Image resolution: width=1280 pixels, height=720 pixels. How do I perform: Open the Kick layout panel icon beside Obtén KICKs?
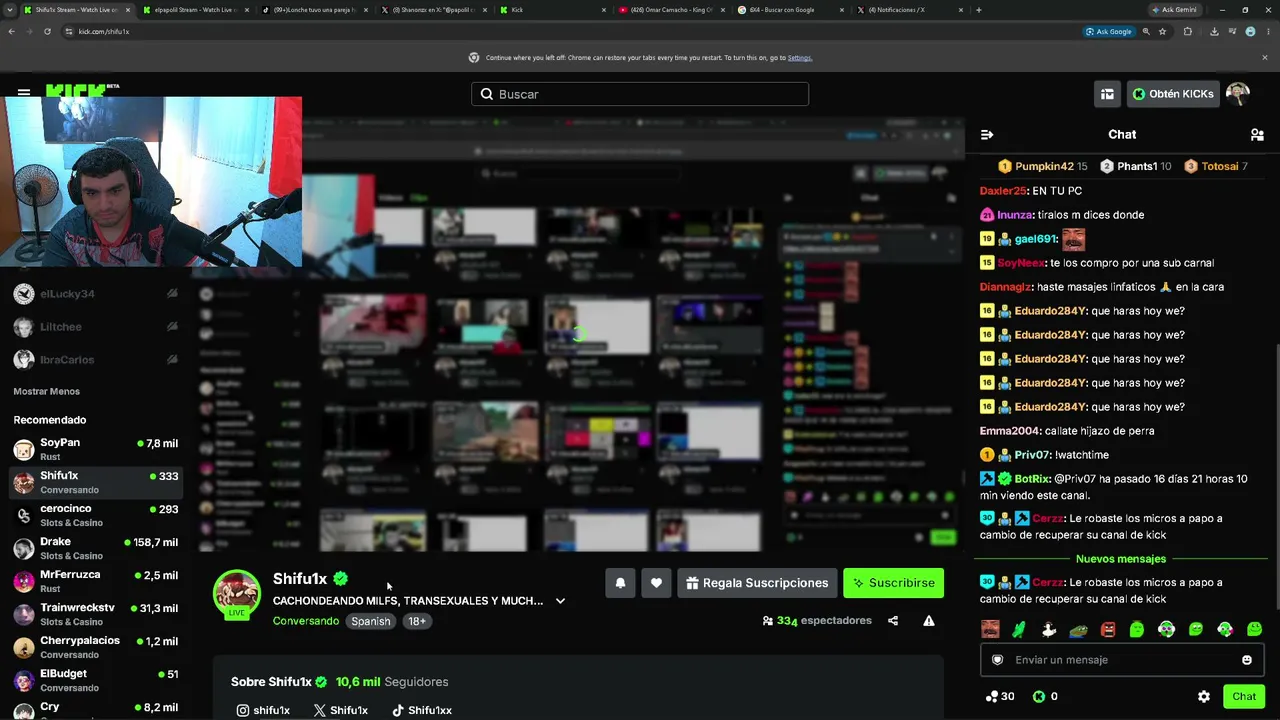point(1107,94)
